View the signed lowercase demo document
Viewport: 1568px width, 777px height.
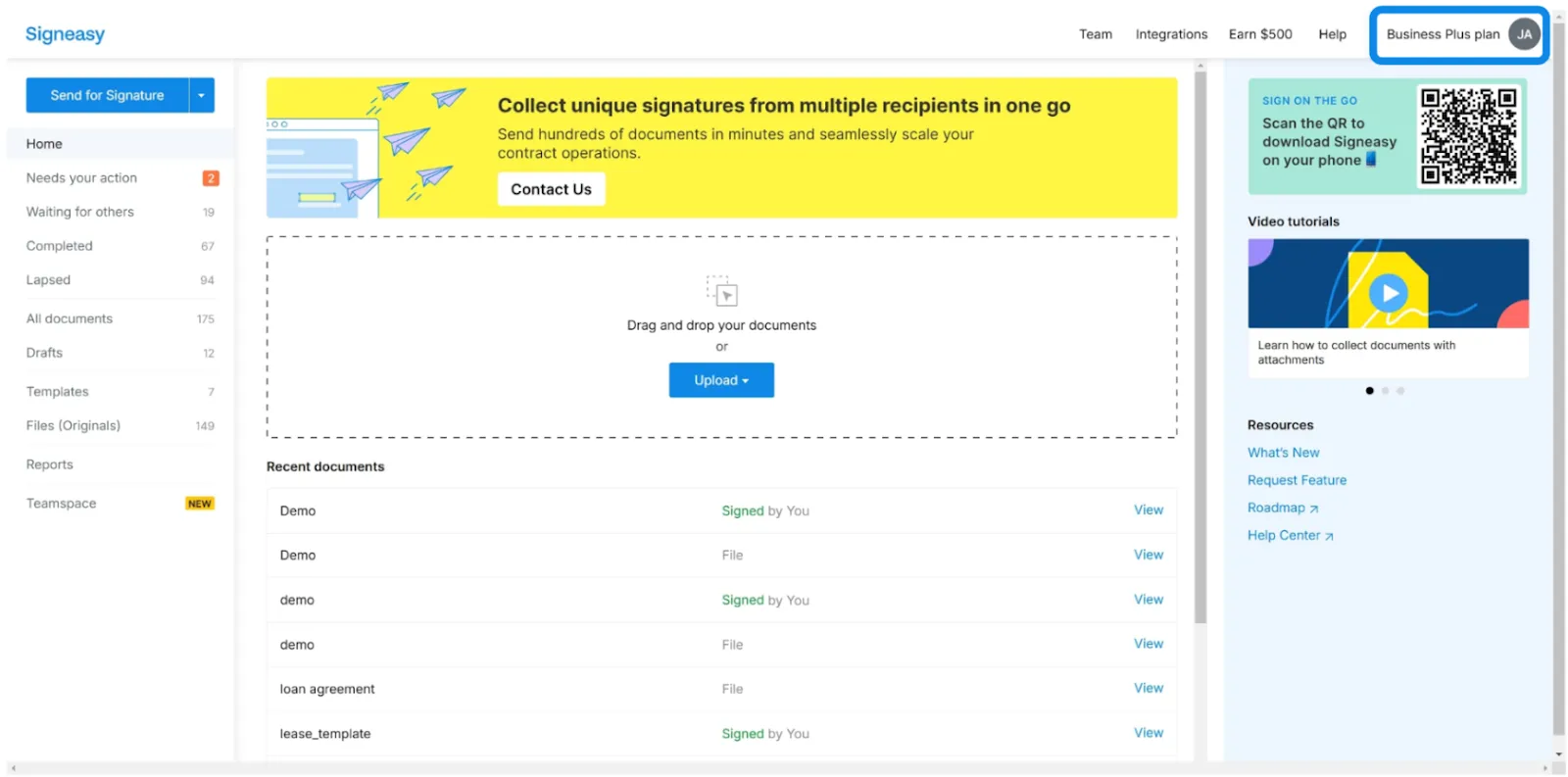[x=1149, y=600]
